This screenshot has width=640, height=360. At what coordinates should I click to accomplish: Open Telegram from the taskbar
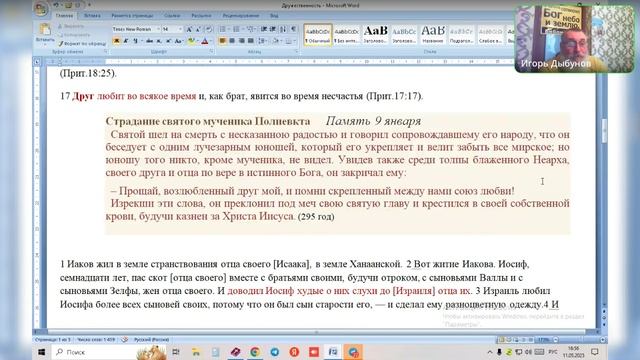(x=275, y=352)
